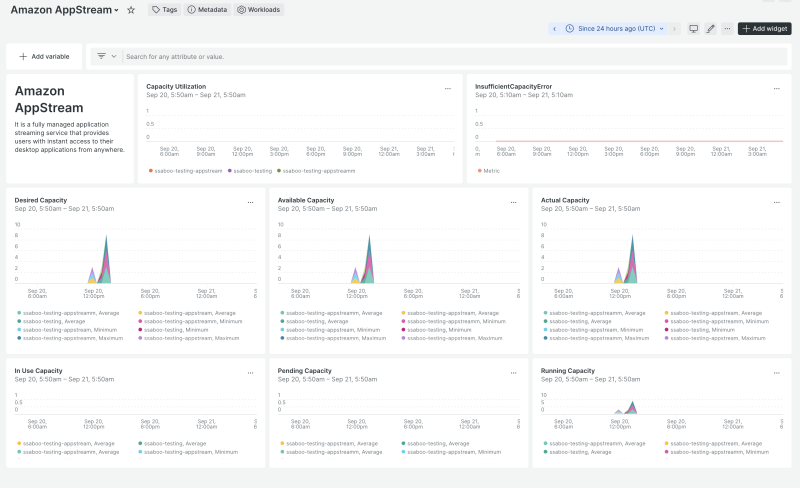Go to the previous time range

(555, 29)
